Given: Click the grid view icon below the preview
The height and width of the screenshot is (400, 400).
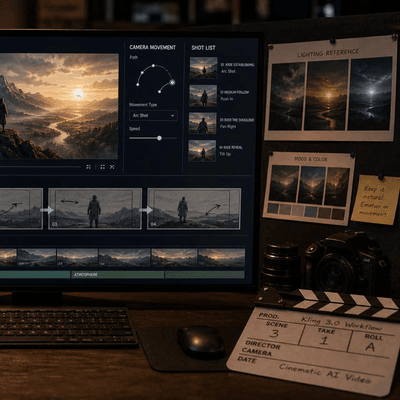Looking at the screenshot, I should pyautogui.click(x=103, y=167).
